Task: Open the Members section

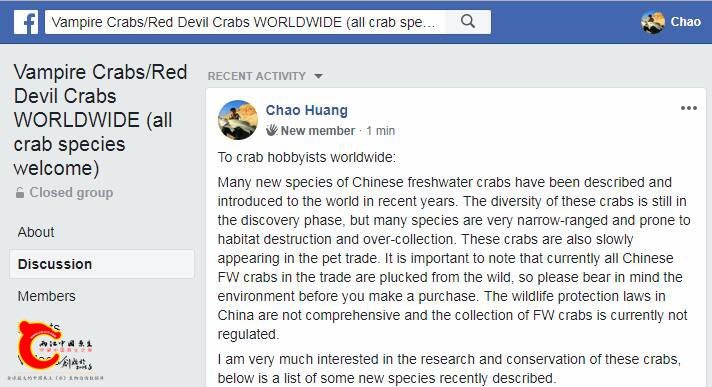Action: coord(46,296)
